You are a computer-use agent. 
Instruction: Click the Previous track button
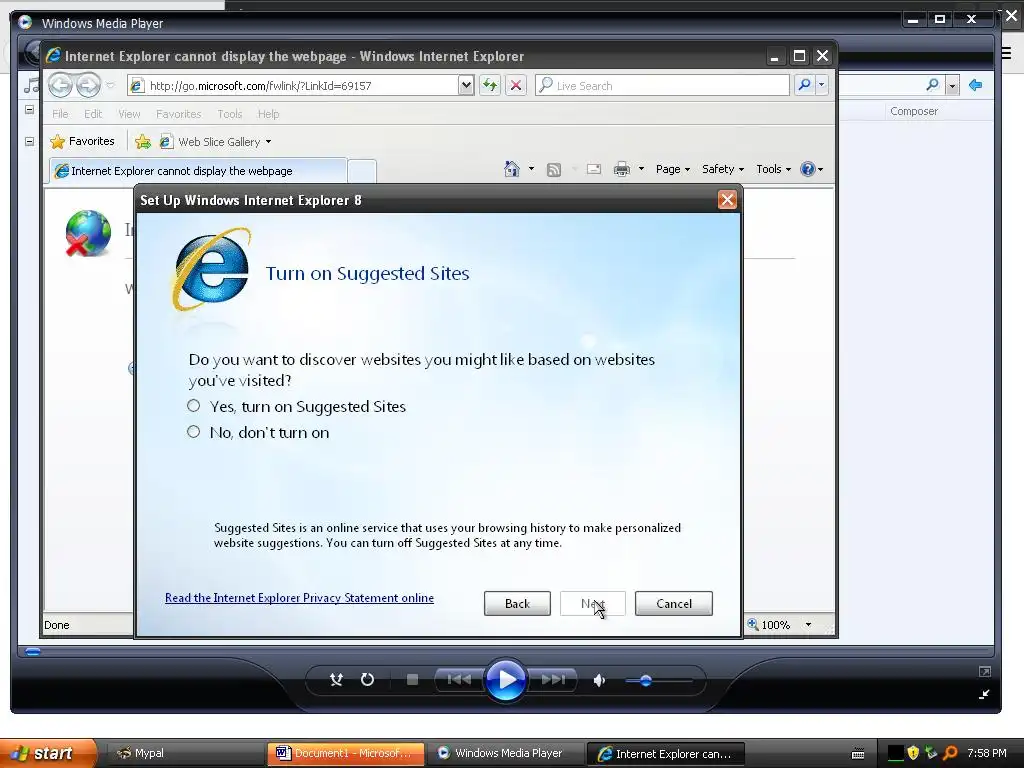tap(459, 680)
